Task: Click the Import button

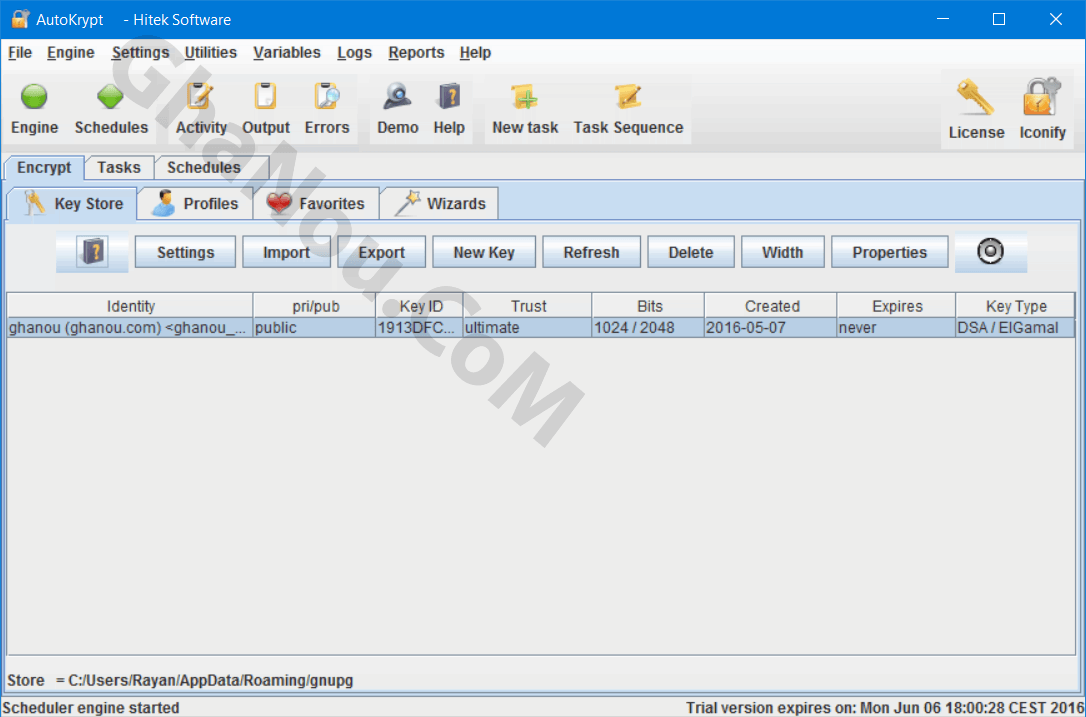Action: pyautogui.click(x=286, y=252)
